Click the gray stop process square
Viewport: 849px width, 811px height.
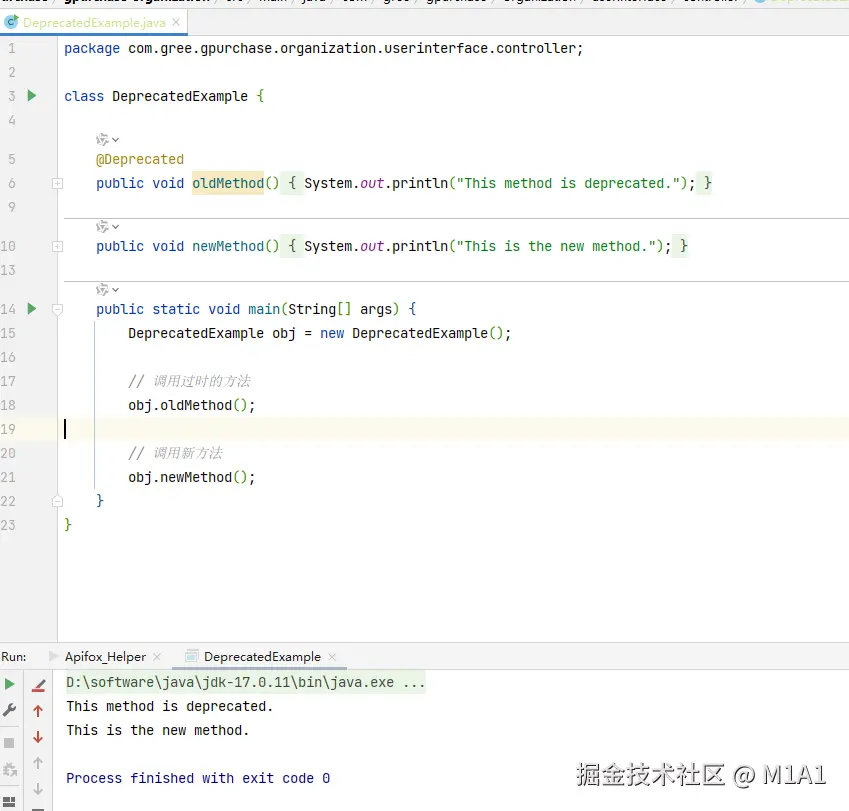(9, 743)
